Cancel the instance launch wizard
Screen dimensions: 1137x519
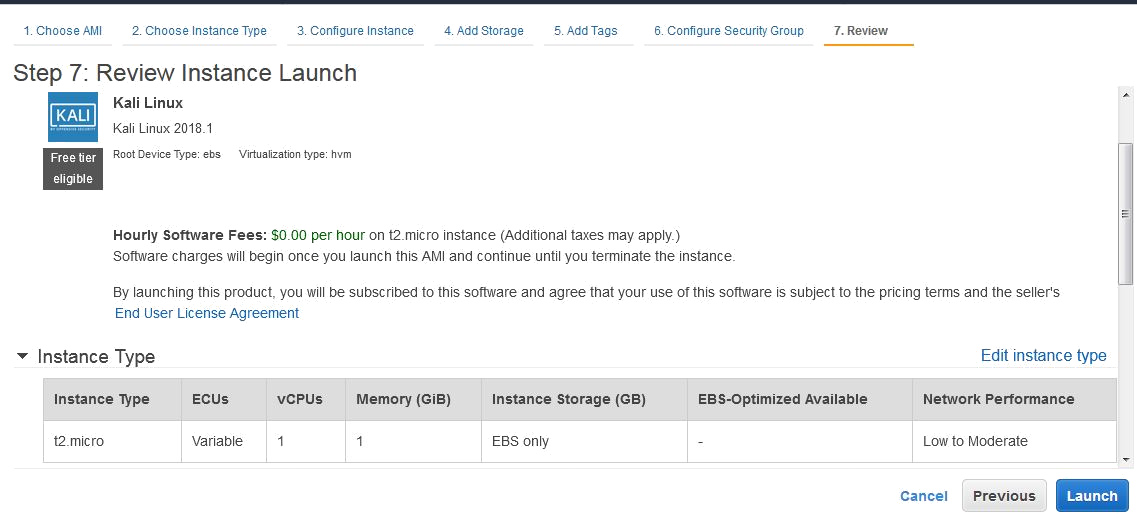coord(924,496)
